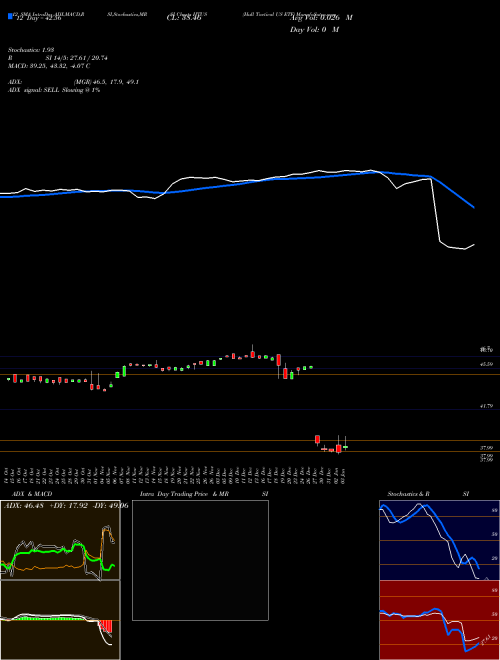500x660 pixels.
Task: Click the dark-blue Stochastics chart panel
Action: (439, 540)
